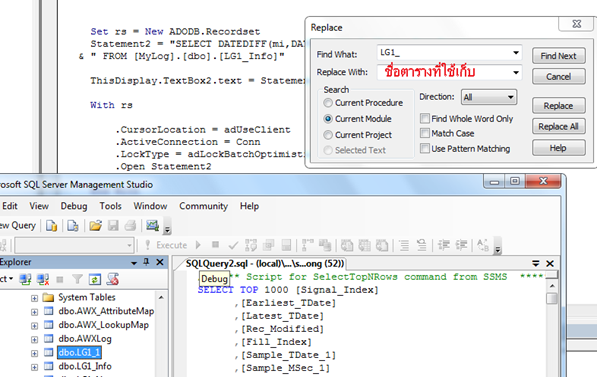Click the Refresh icon in Object Explorer
Viewport: 597px width, 377px height.
(95, 280)
